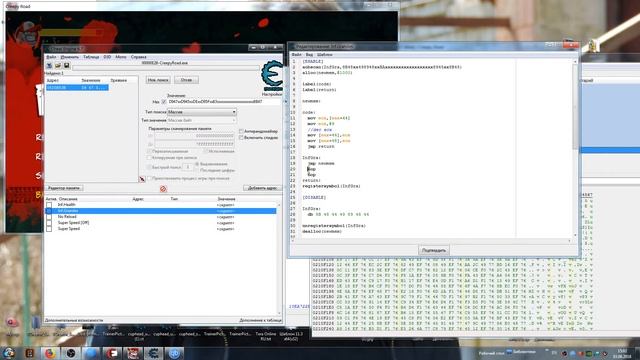The width and height of the screenshot is (640, 360).
Task: Click the Description column header in table
Action: click(x=68, y=199)
